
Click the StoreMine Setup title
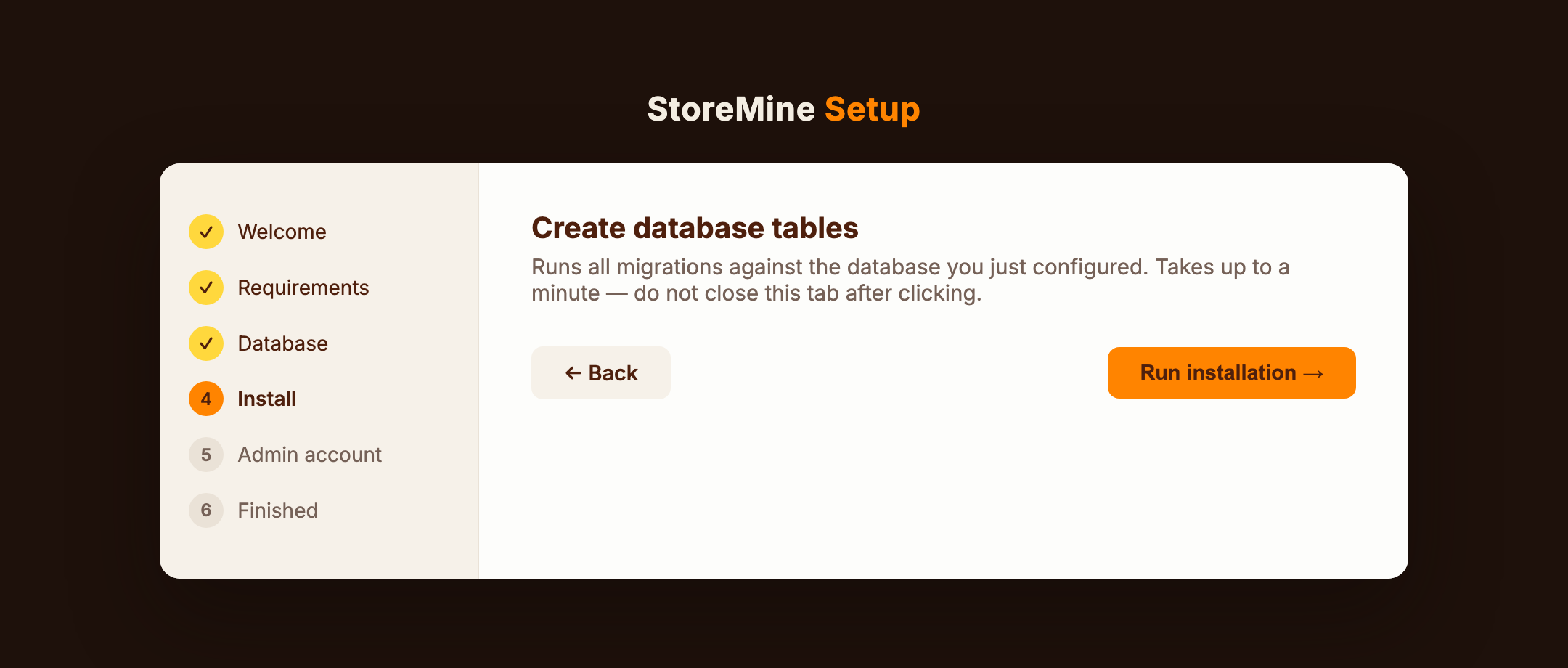pyautogui.click(x=783, y=109)
